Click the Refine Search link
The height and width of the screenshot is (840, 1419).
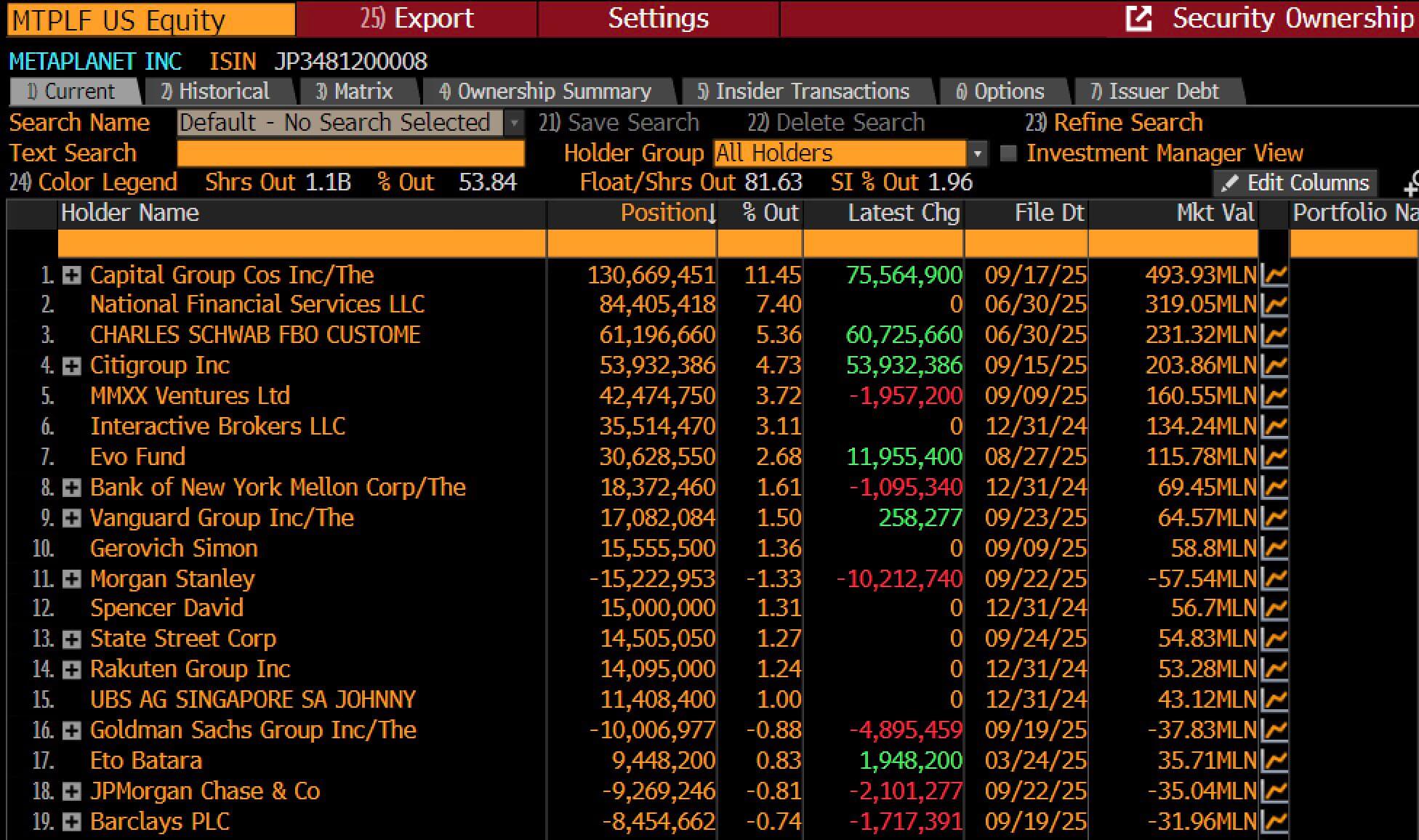(1126, 122)
